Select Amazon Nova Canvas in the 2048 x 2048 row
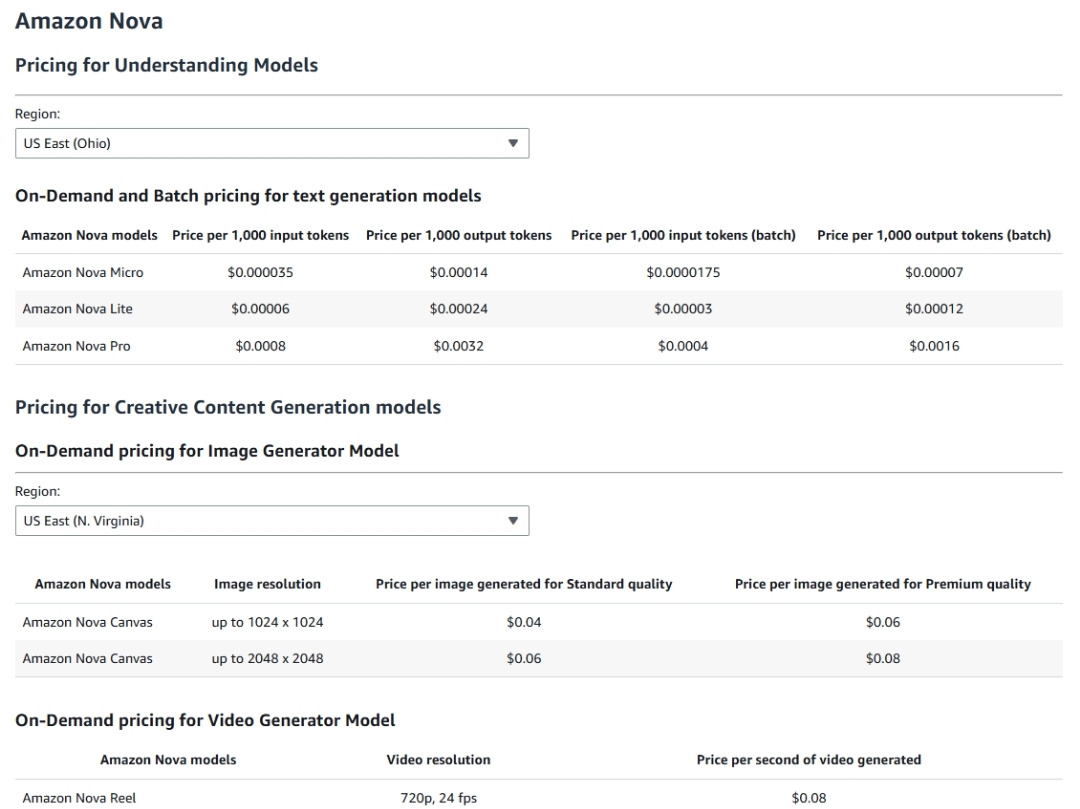 tap(87, 659)
